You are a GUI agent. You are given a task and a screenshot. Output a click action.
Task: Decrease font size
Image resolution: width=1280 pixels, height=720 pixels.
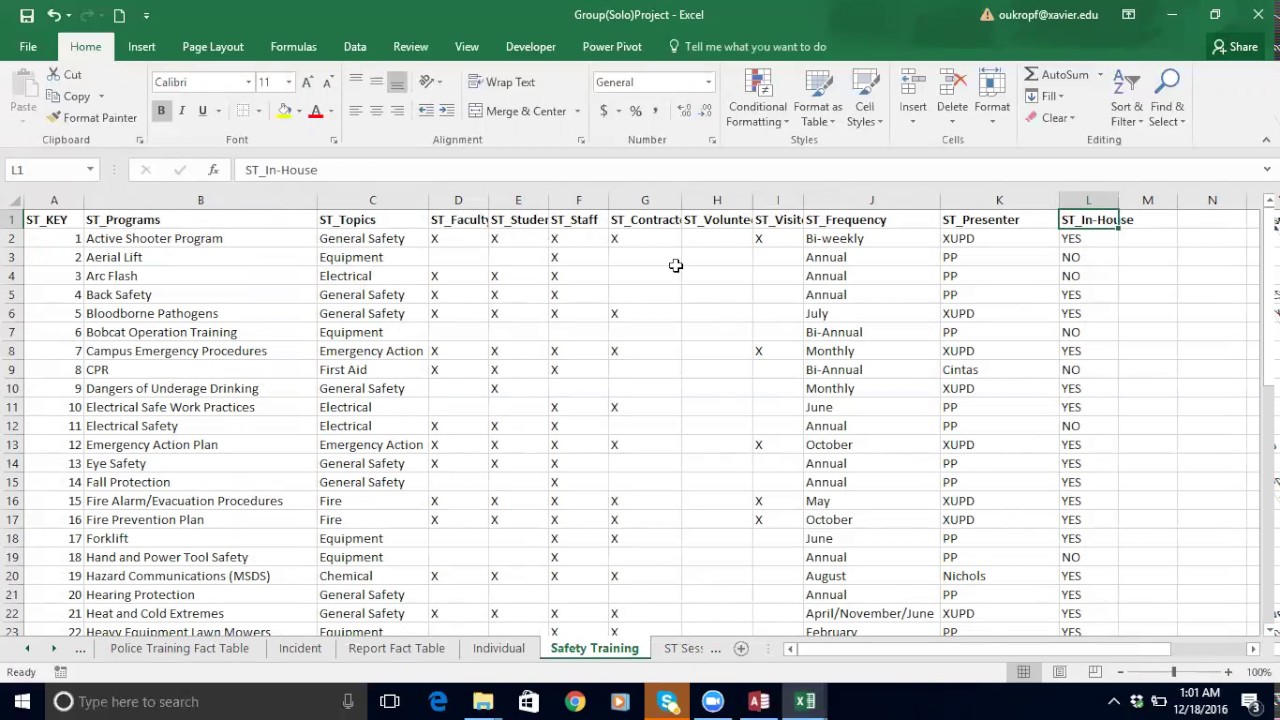click(327, 82)
